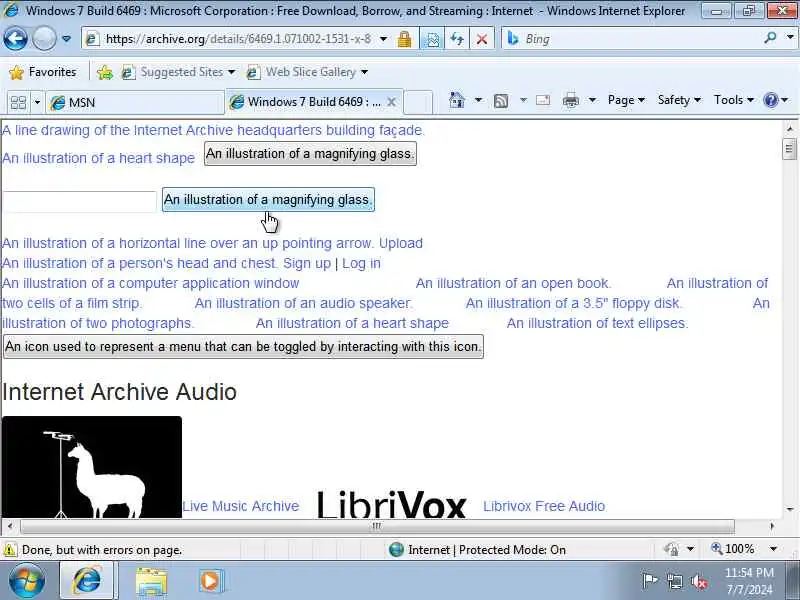Open the Safety menu
This screenshot has height=600, width=800.
[x=679, y=100]
